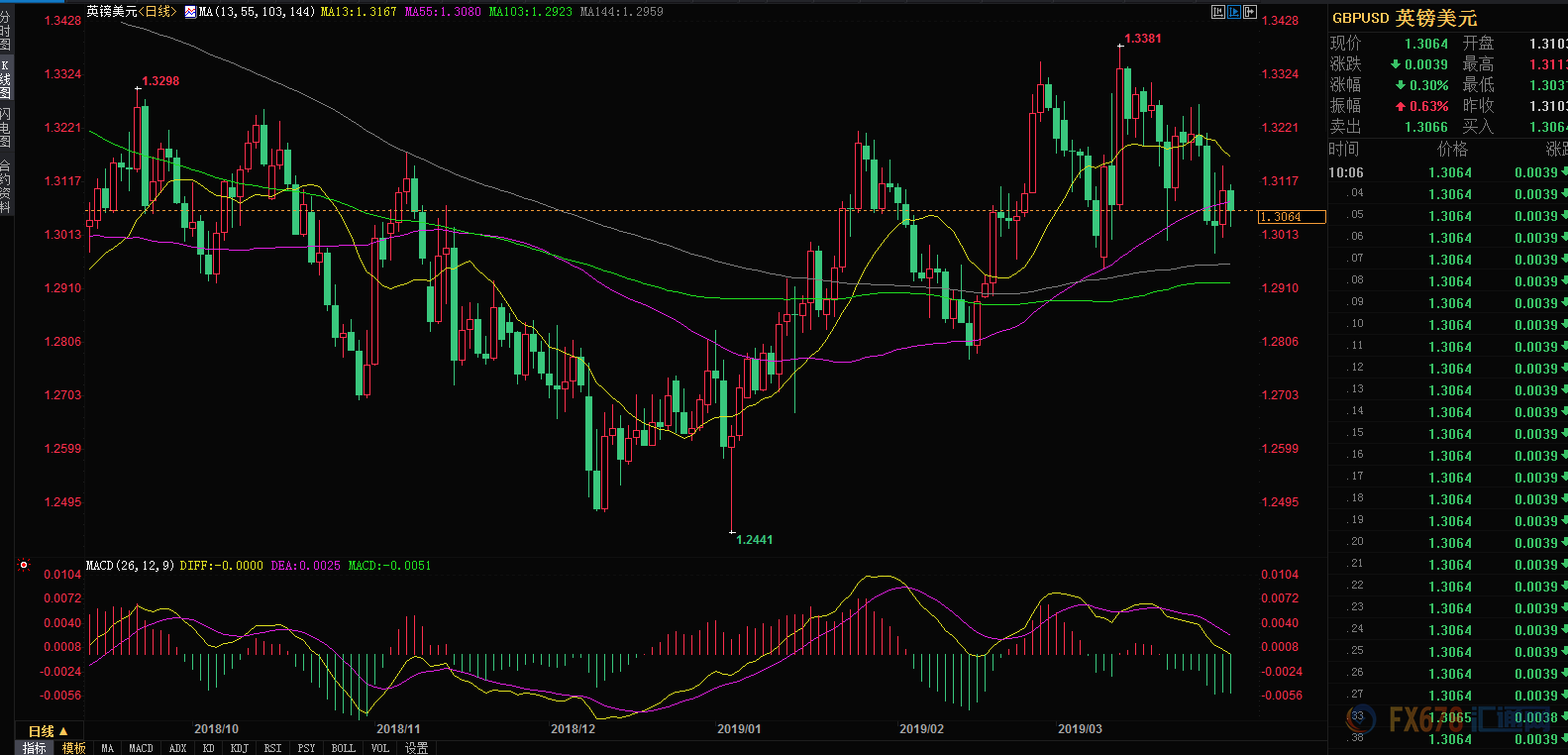Image resolution: width=1568 pixels, height=755 pixels.
Task: Expand the 日线 period dropdown
Action: [47, 731]
